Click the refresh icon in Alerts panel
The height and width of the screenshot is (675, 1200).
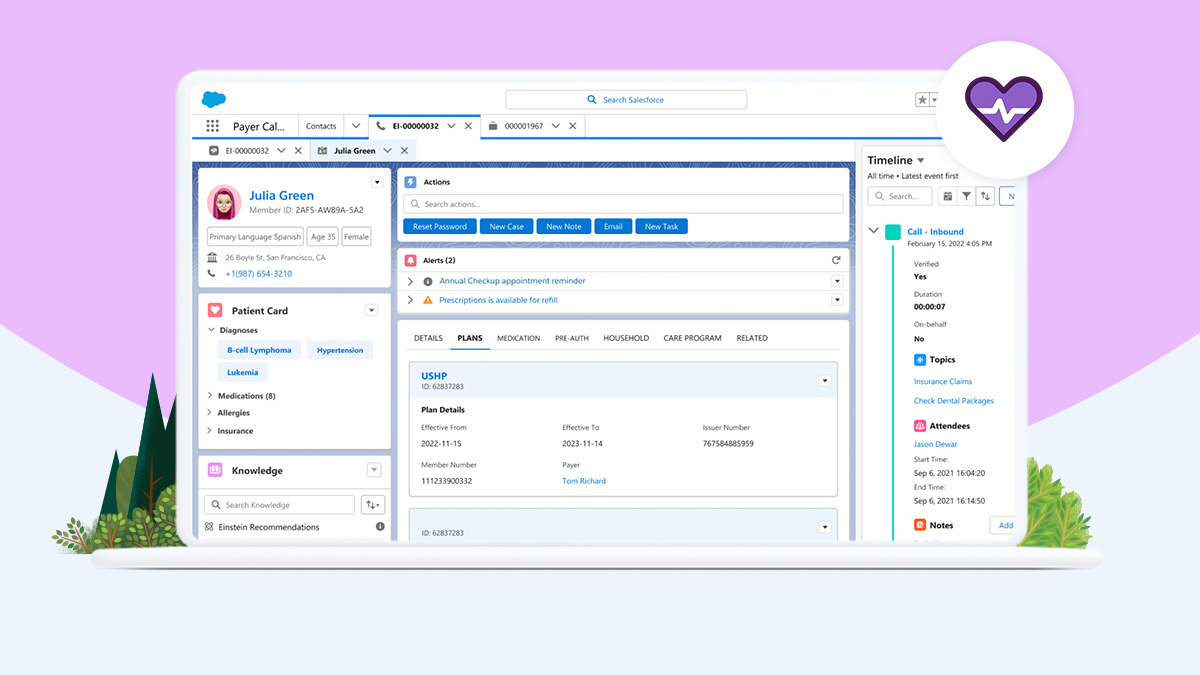836,259
